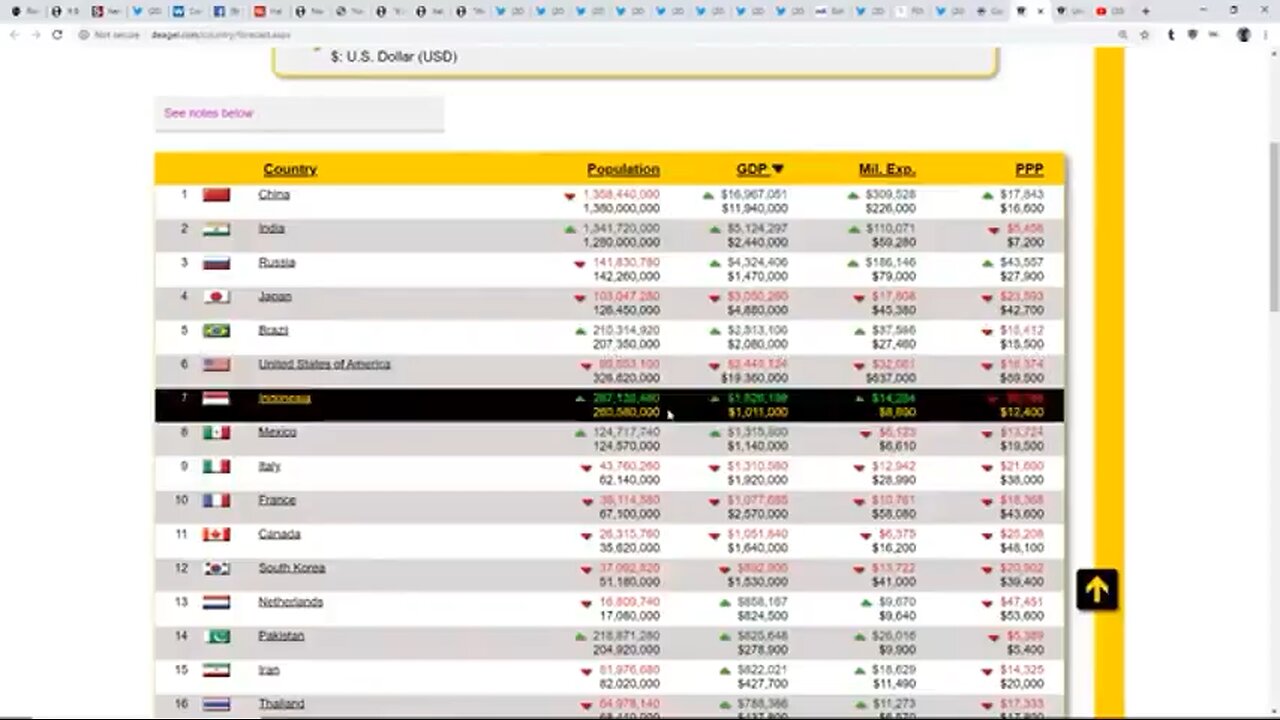The image size is (1280, 720).
Task: Open the France country link
Action: pos(276,500)
